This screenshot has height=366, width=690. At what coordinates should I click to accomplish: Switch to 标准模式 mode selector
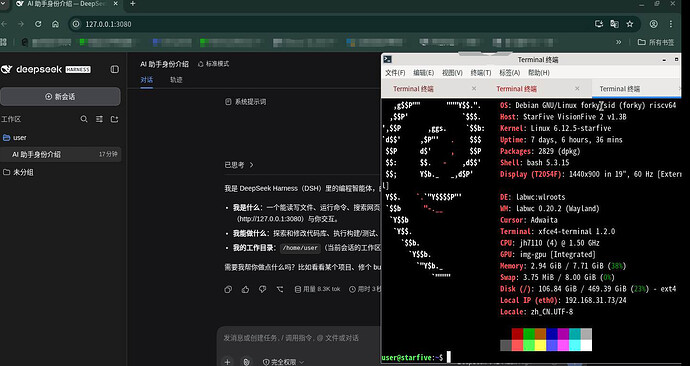[213, 64]
